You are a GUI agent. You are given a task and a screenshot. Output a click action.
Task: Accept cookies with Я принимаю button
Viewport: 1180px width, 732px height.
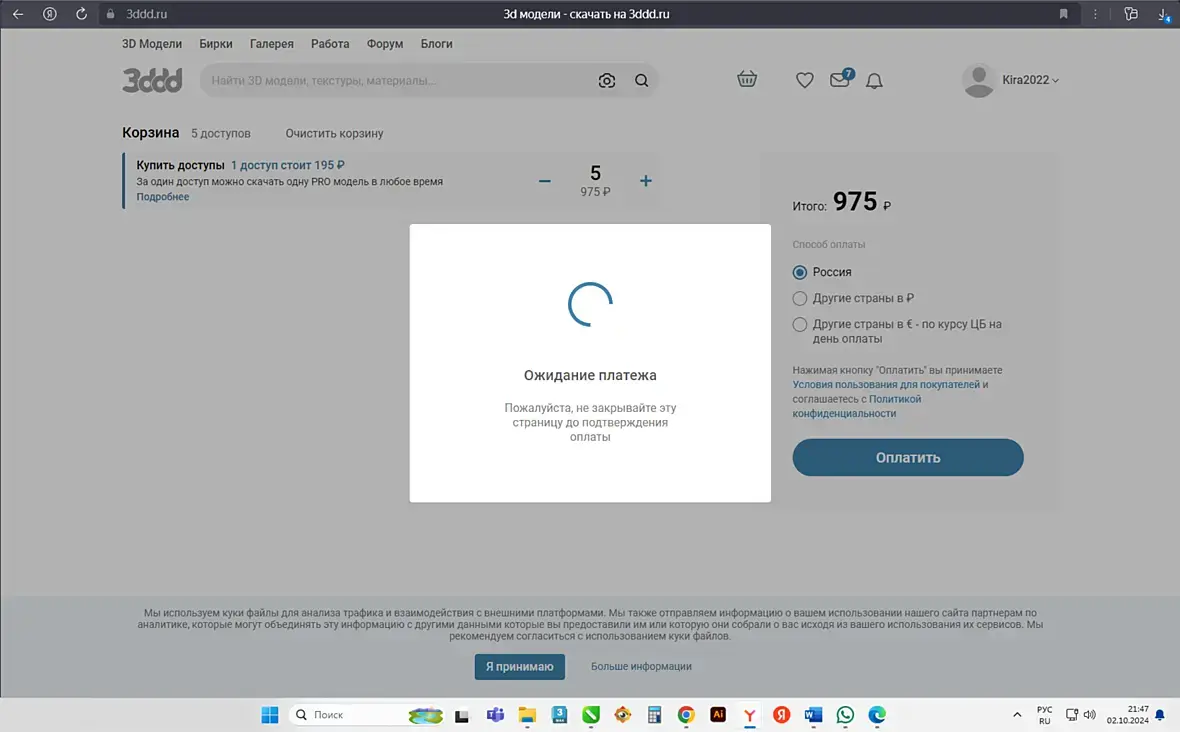519,667
